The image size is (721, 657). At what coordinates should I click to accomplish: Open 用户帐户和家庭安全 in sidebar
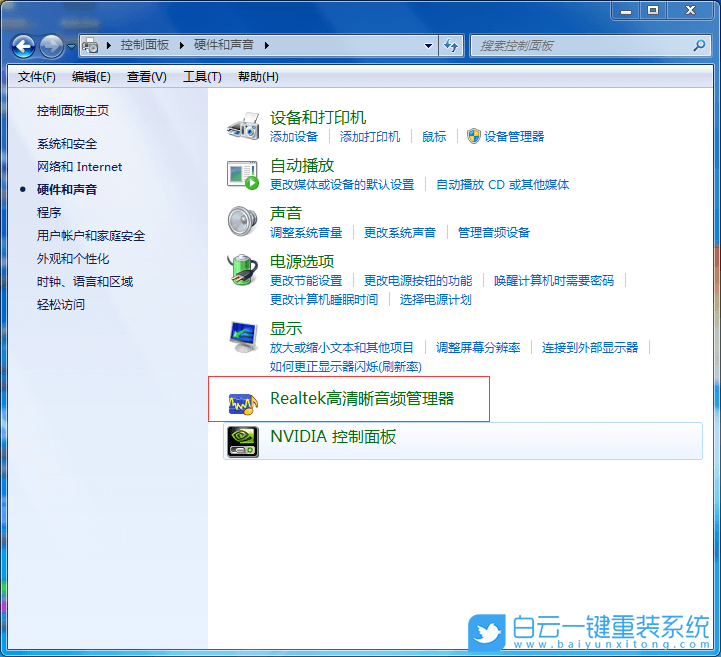coord(91,235)
